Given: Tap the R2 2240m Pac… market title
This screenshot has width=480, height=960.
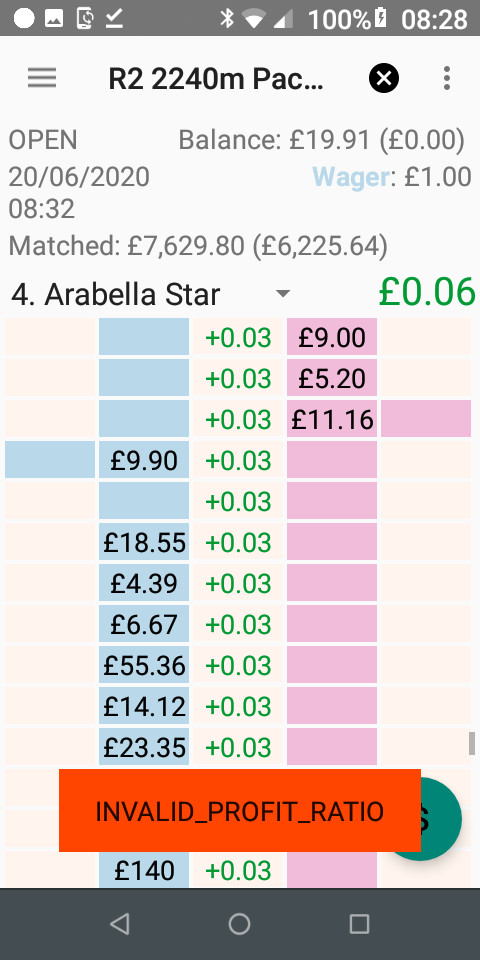Looking at the screenshot, I should [x=216, y=78].
